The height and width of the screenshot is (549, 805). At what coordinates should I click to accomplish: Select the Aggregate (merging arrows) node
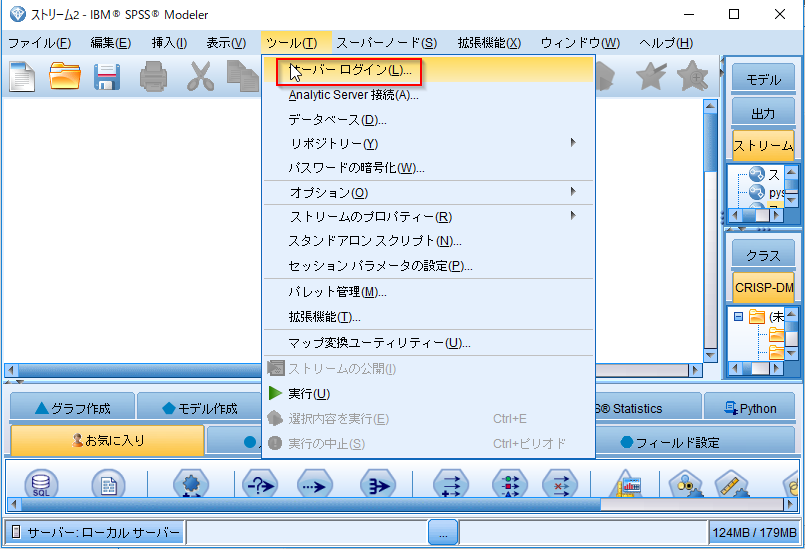point(378,483)
